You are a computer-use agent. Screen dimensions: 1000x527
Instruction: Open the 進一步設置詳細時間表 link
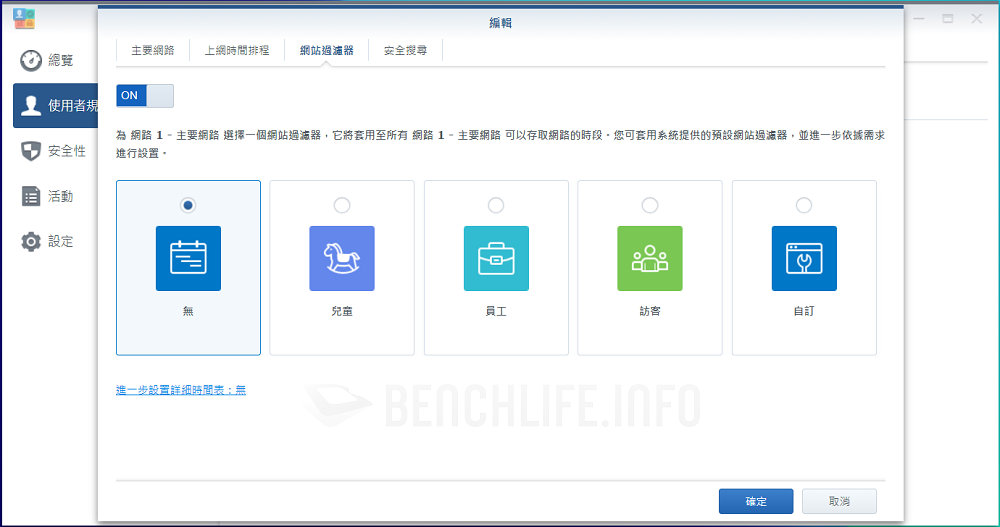pos(181,390)
